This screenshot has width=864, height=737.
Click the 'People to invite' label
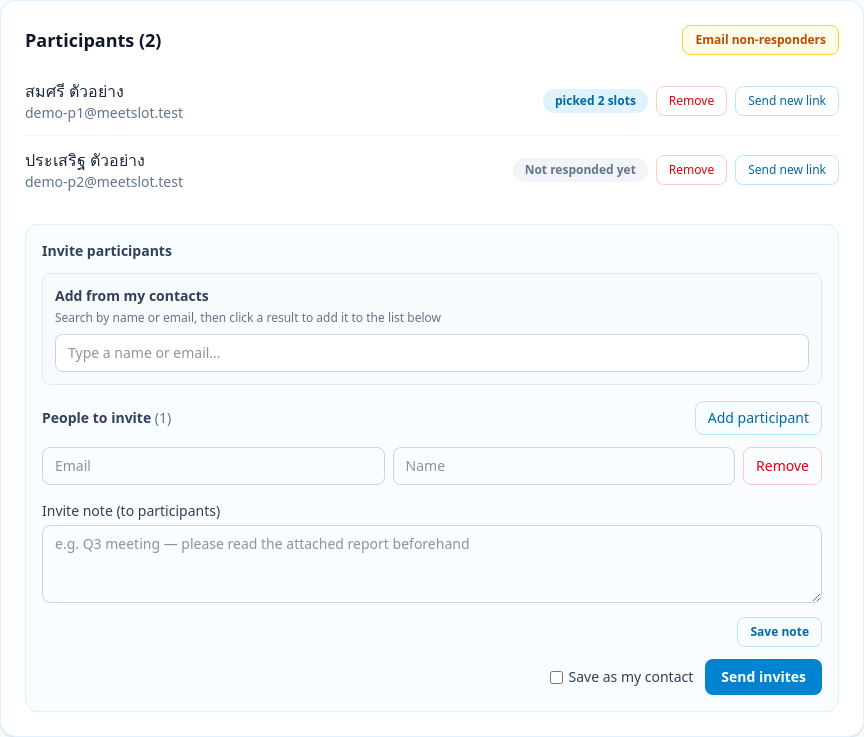click(96, 418)
